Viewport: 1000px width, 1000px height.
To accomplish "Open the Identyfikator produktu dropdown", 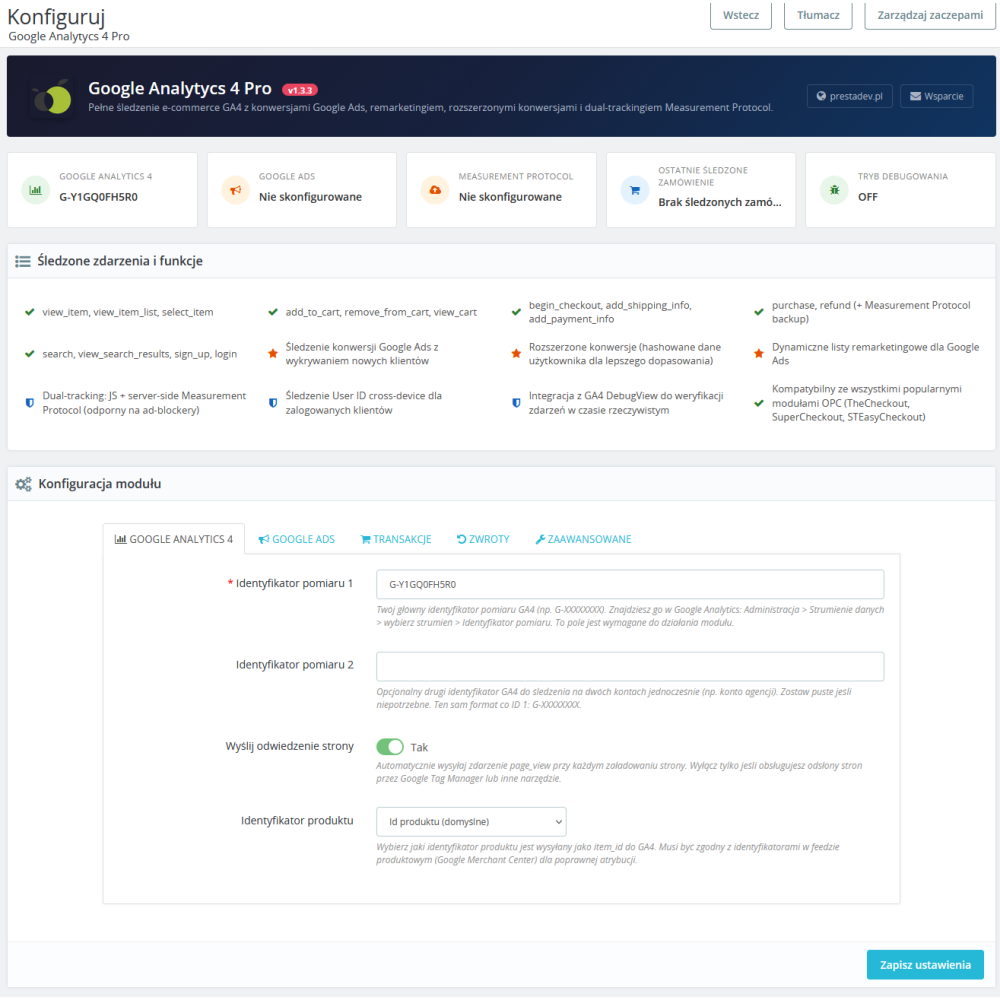I will [x=471, y=821].
